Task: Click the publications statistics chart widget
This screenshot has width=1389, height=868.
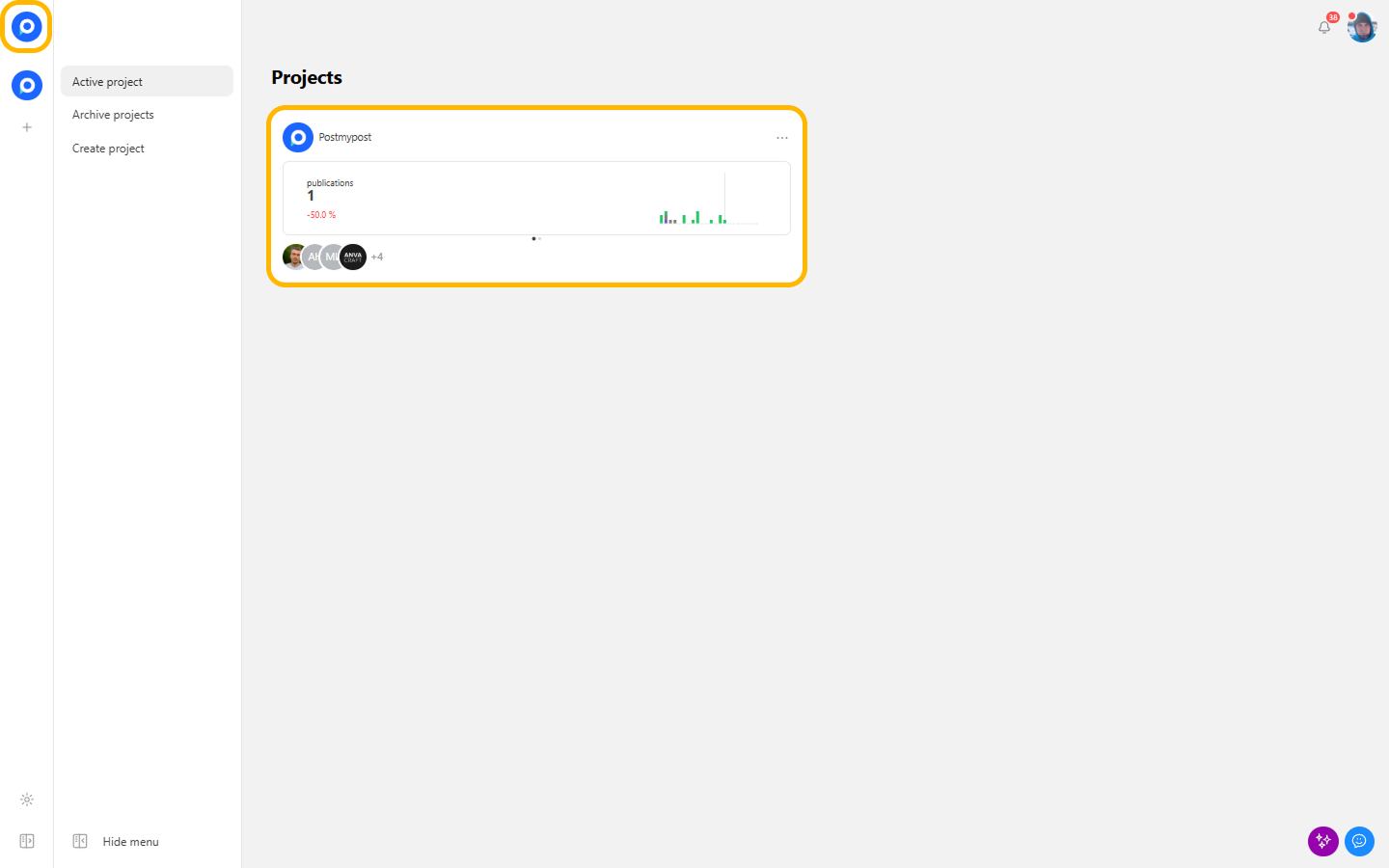Action: pos(536,198)
